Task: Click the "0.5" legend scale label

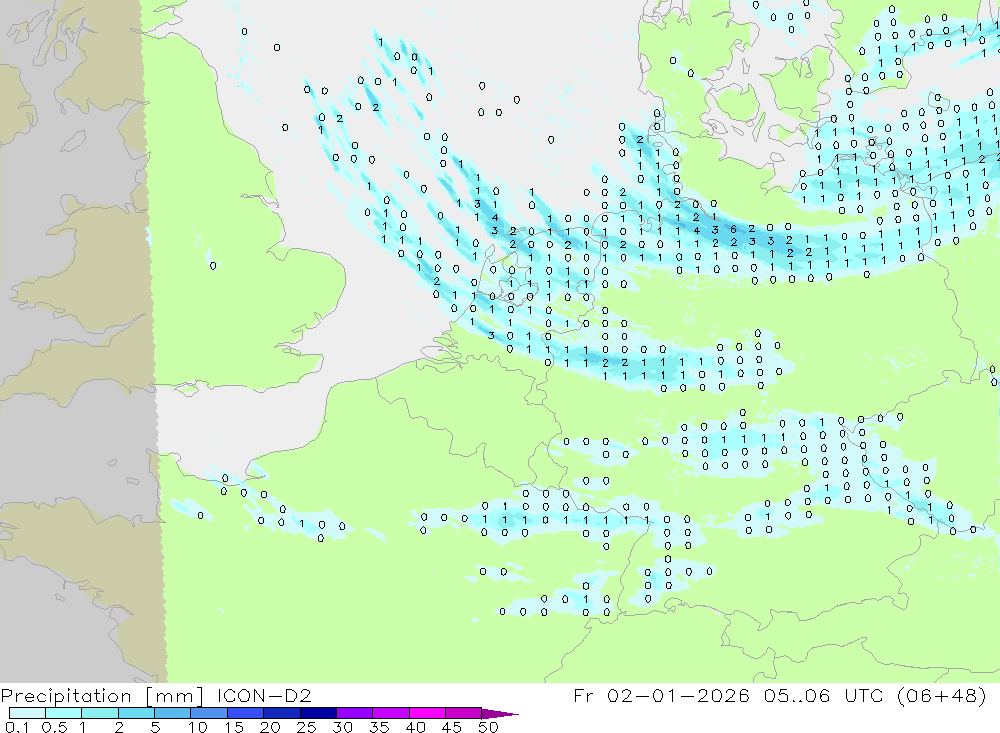Action: [x=54, y=727]
